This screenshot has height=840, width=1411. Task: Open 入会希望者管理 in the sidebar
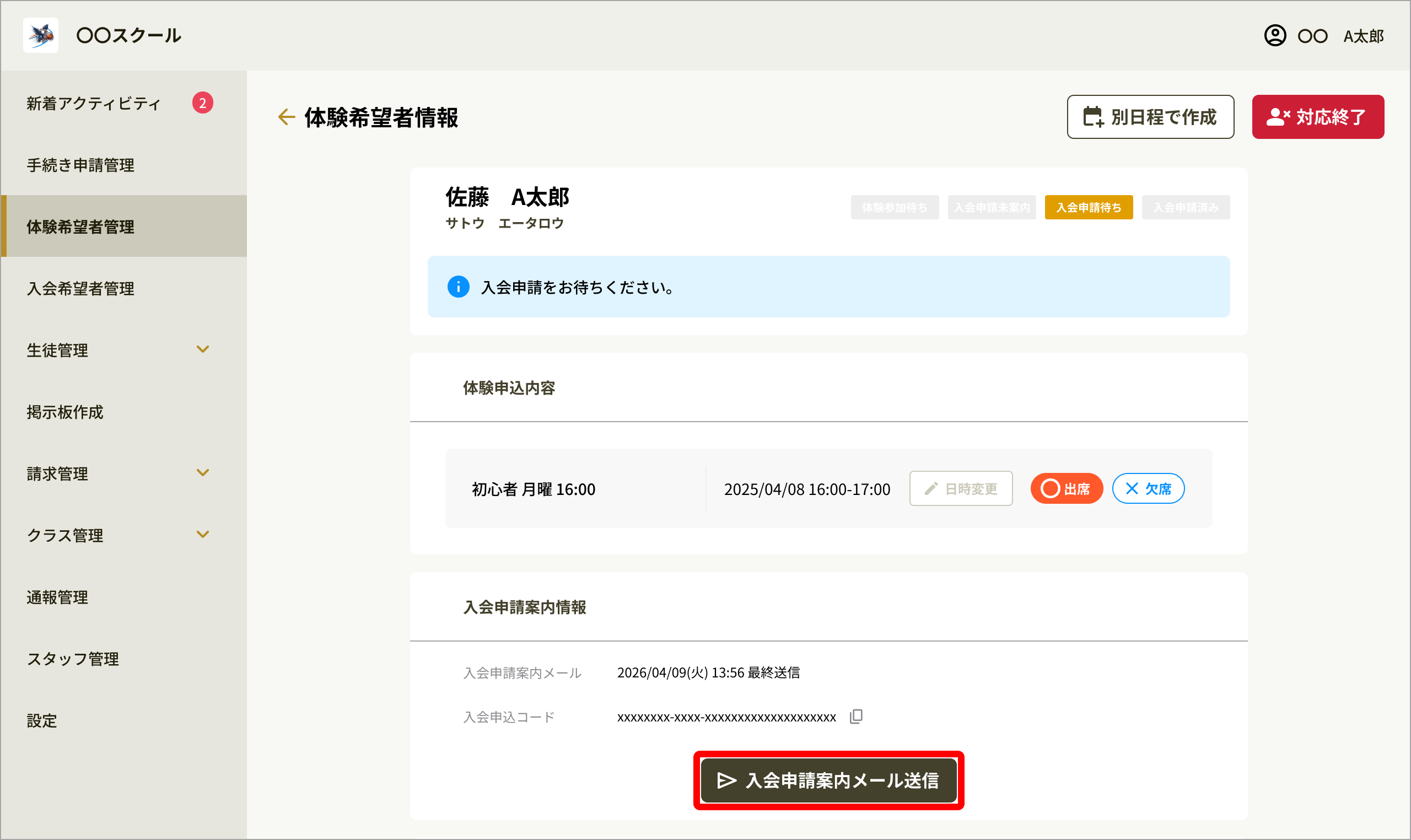124,288
